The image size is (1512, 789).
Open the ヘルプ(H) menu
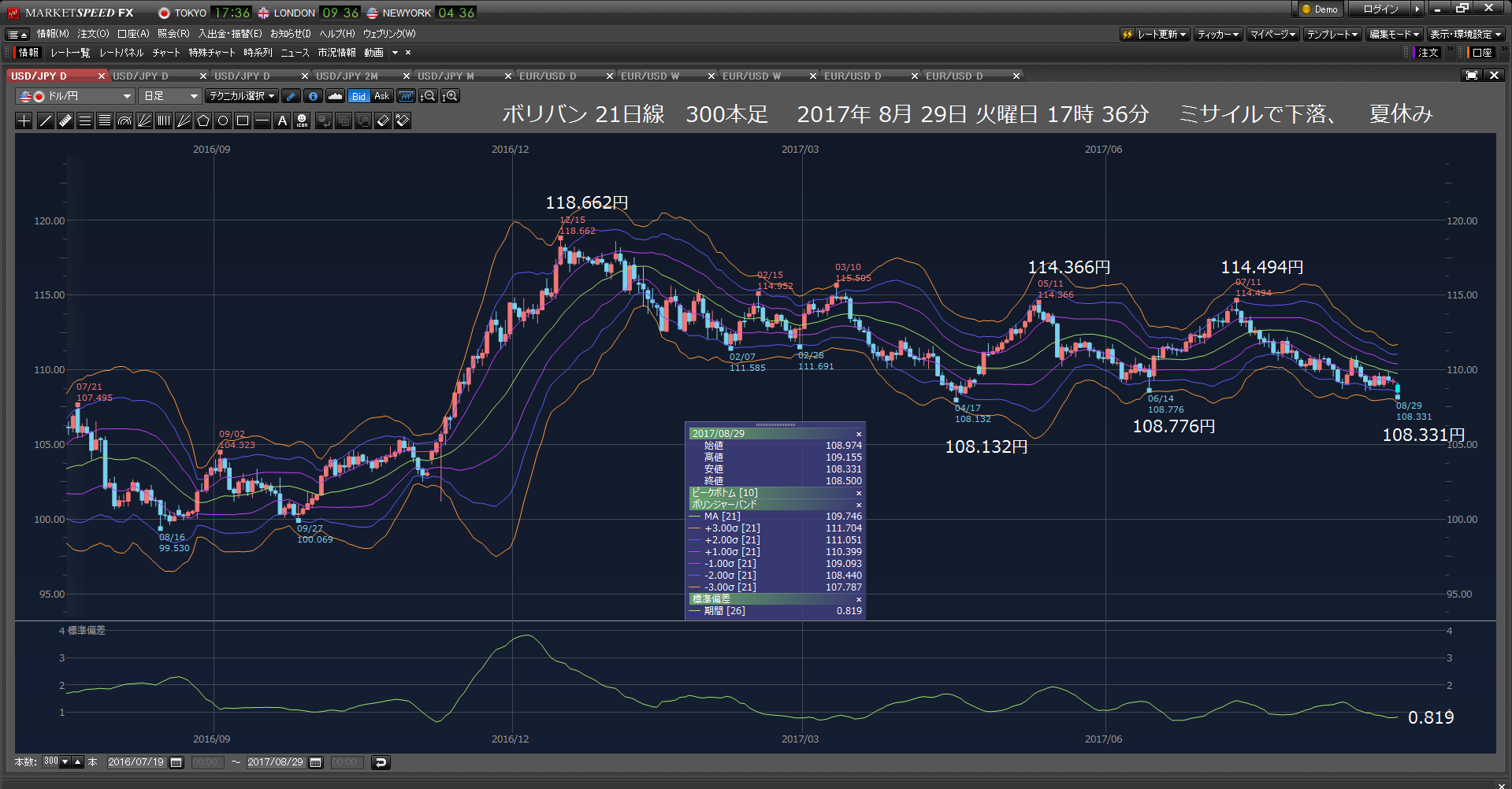pyautogui.click(x=337, y=34)
